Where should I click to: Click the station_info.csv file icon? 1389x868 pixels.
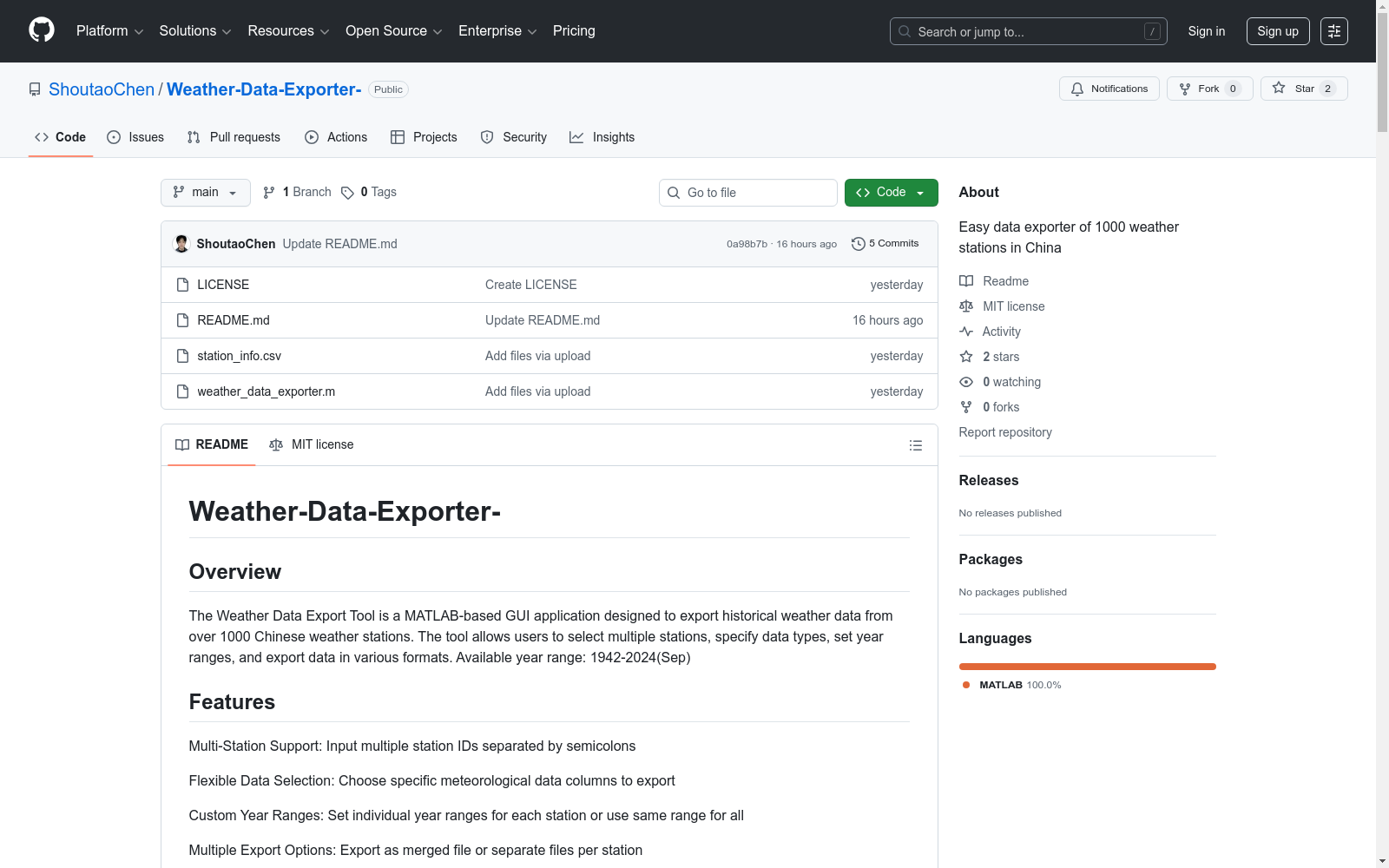182,356
